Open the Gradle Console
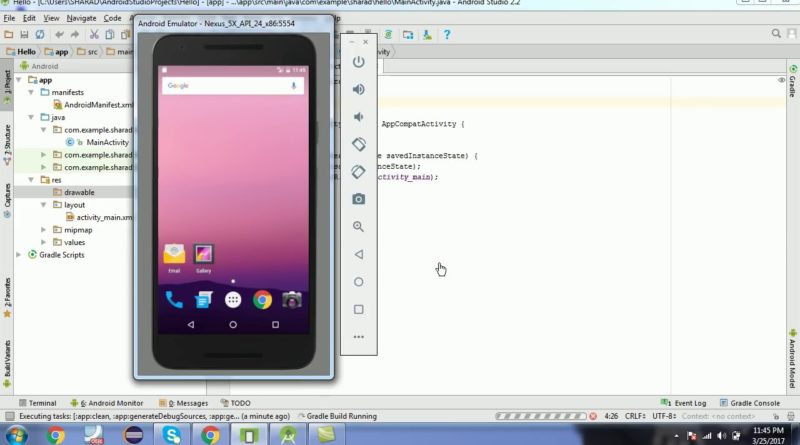Viewport: 800px width, 445px height. click(x=750, y=403)
